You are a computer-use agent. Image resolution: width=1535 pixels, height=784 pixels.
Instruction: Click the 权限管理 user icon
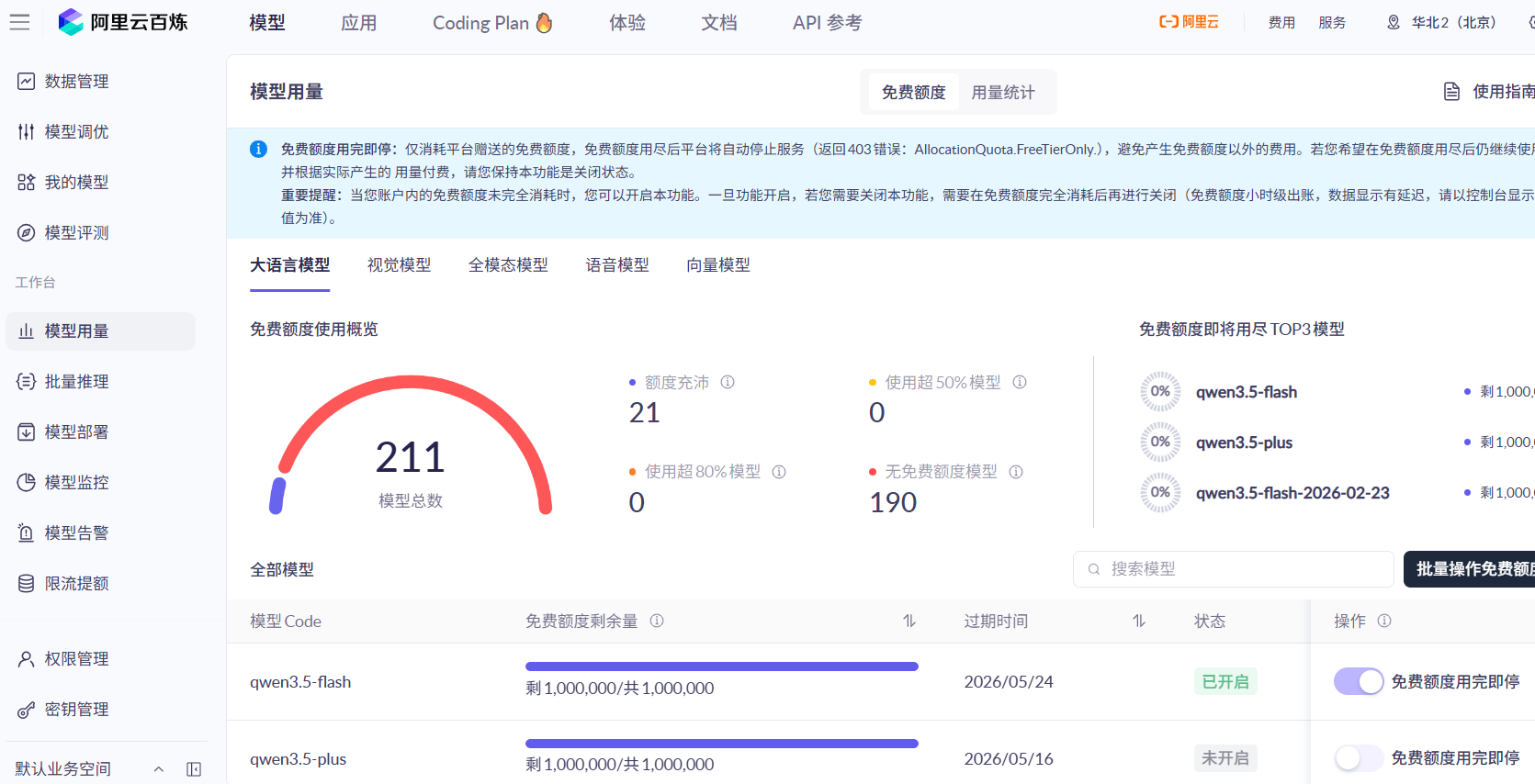[27, 659]
